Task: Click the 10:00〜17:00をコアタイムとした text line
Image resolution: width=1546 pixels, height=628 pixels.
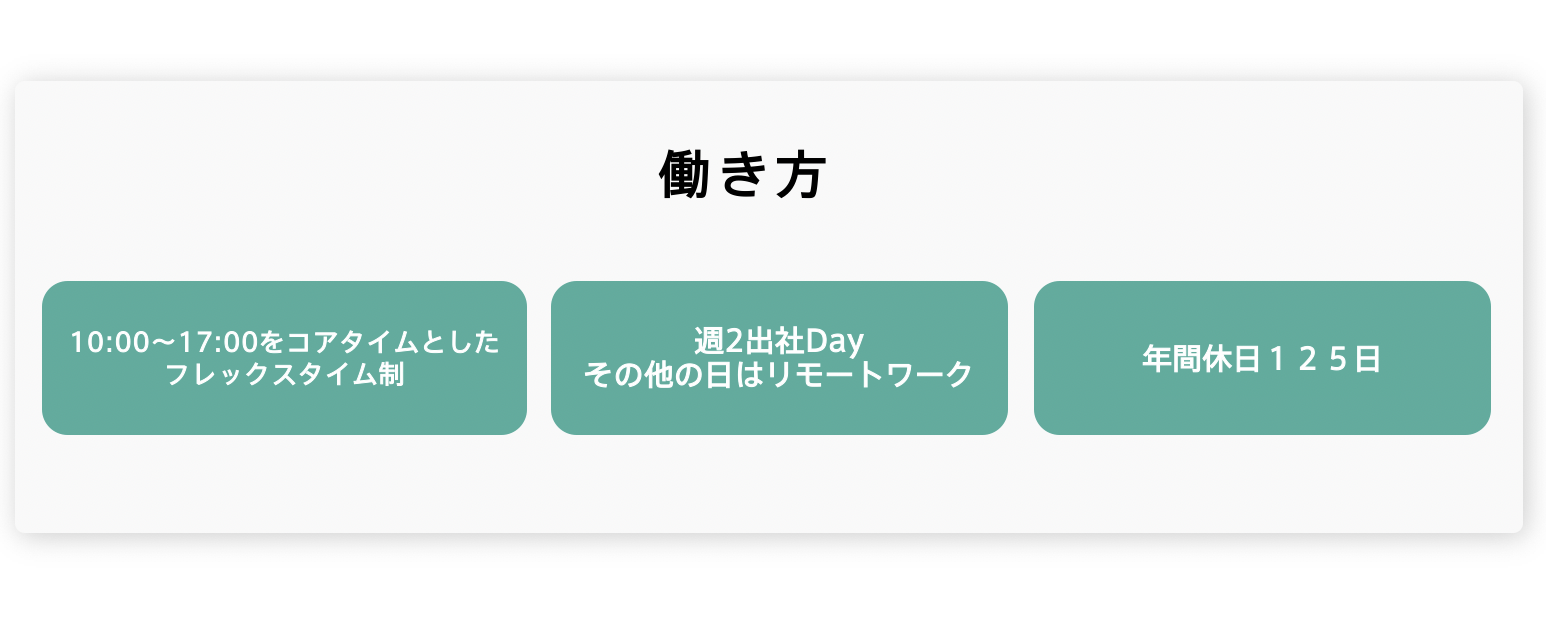Action: (x=285, y=342)
